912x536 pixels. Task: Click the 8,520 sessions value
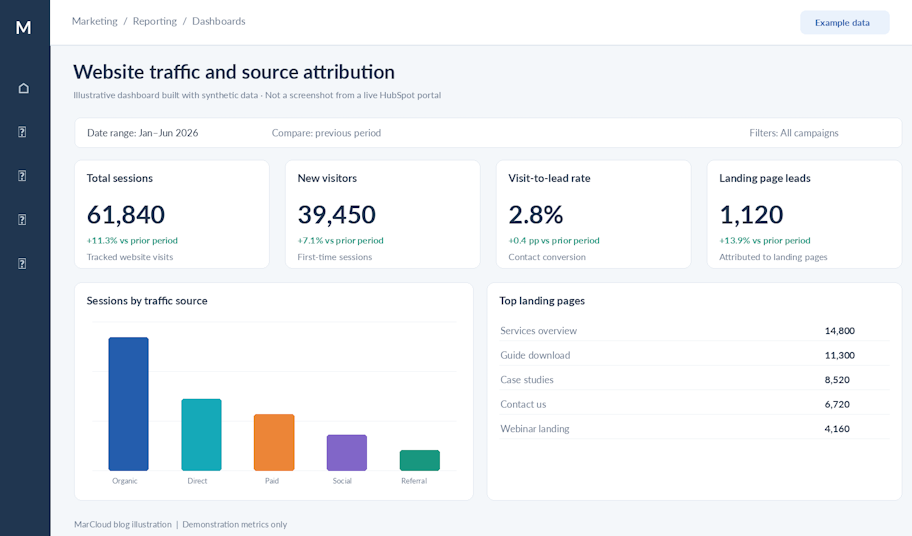(x=837, y=380)
